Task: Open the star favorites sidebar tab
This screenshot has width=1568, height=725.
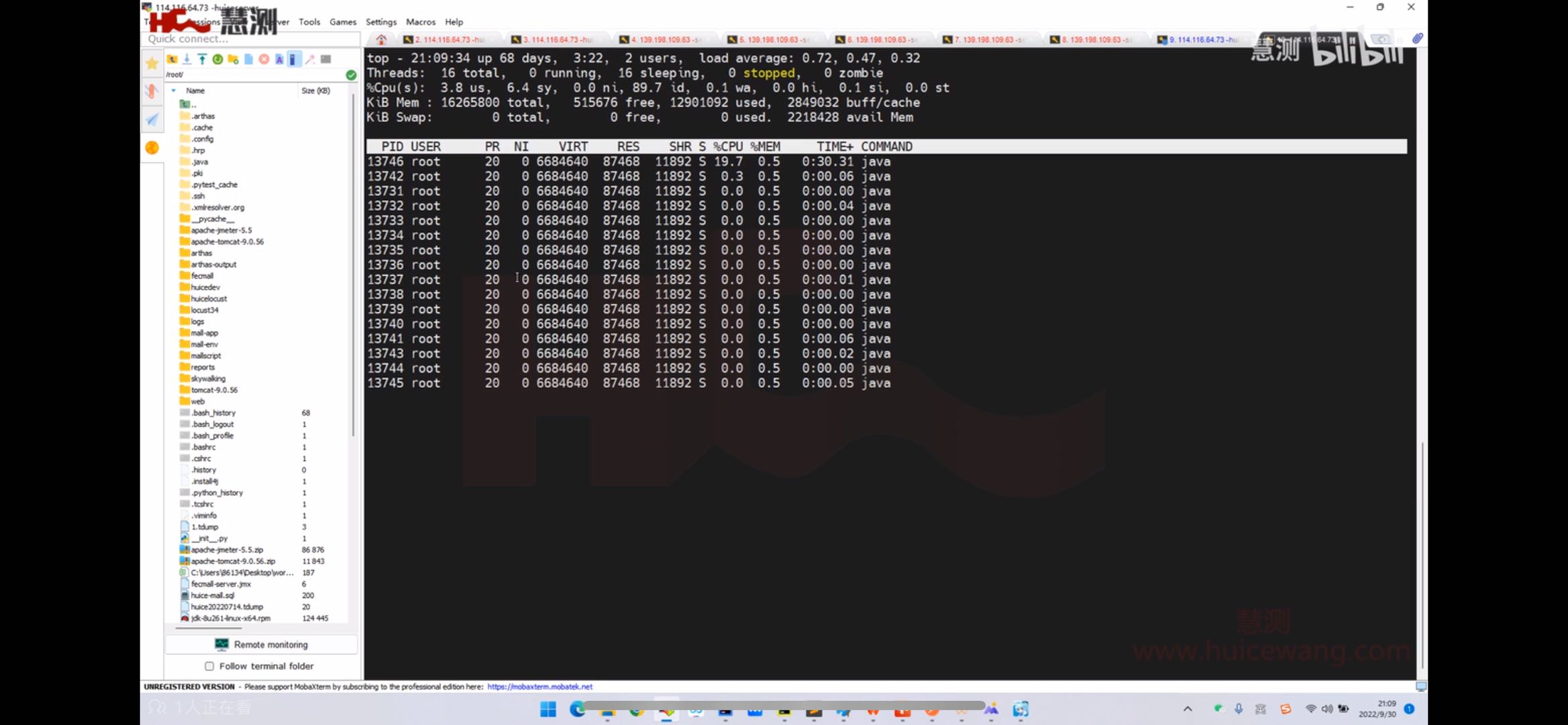Action: point(152,63)
